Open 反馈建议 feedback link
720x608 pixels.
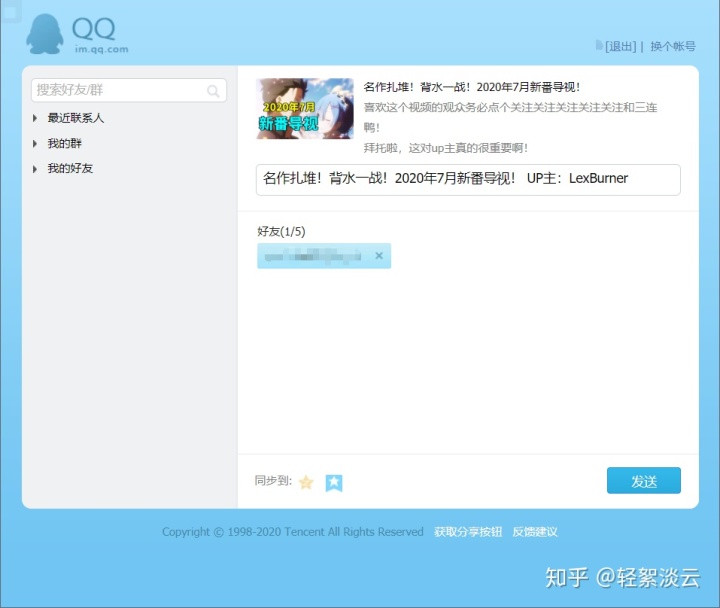[535, 532]
